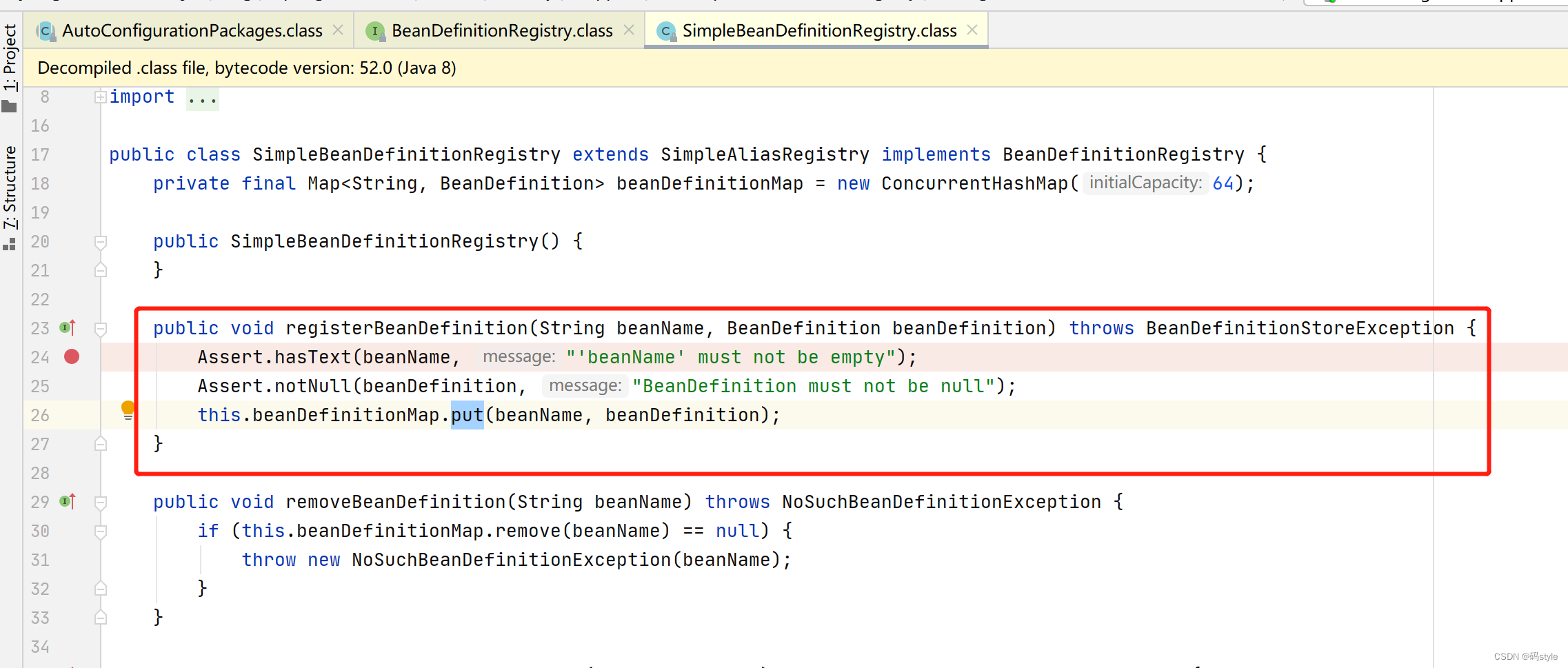Click 'SimpleAliasRegistry' in class declaration
This screenshot has width=1568, height=668.
point(765,154)
